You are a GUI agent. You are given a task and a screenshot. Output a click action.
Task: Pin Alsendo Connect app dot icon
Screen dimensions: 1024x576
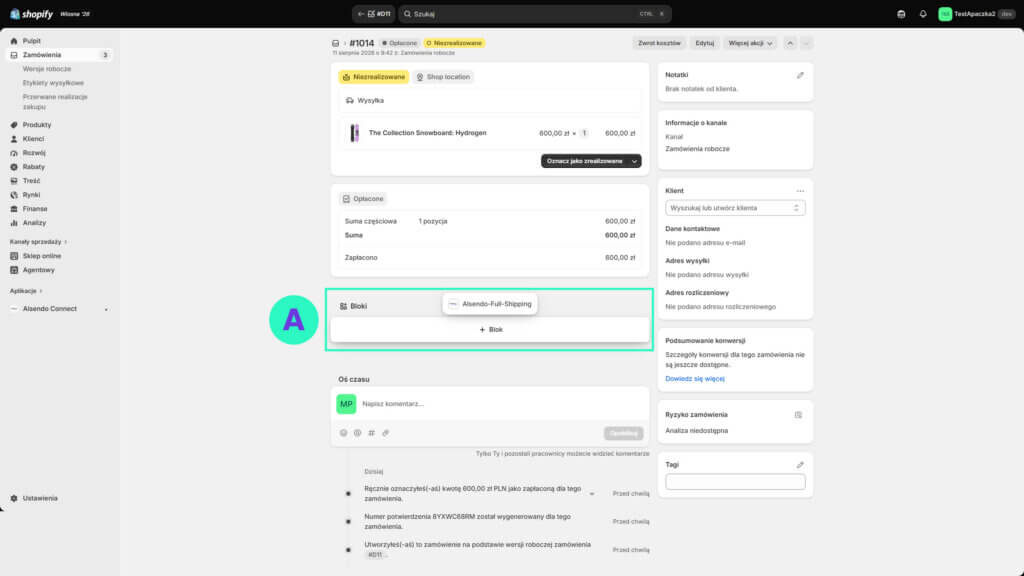pyautogui.click(x=106, y=310)
